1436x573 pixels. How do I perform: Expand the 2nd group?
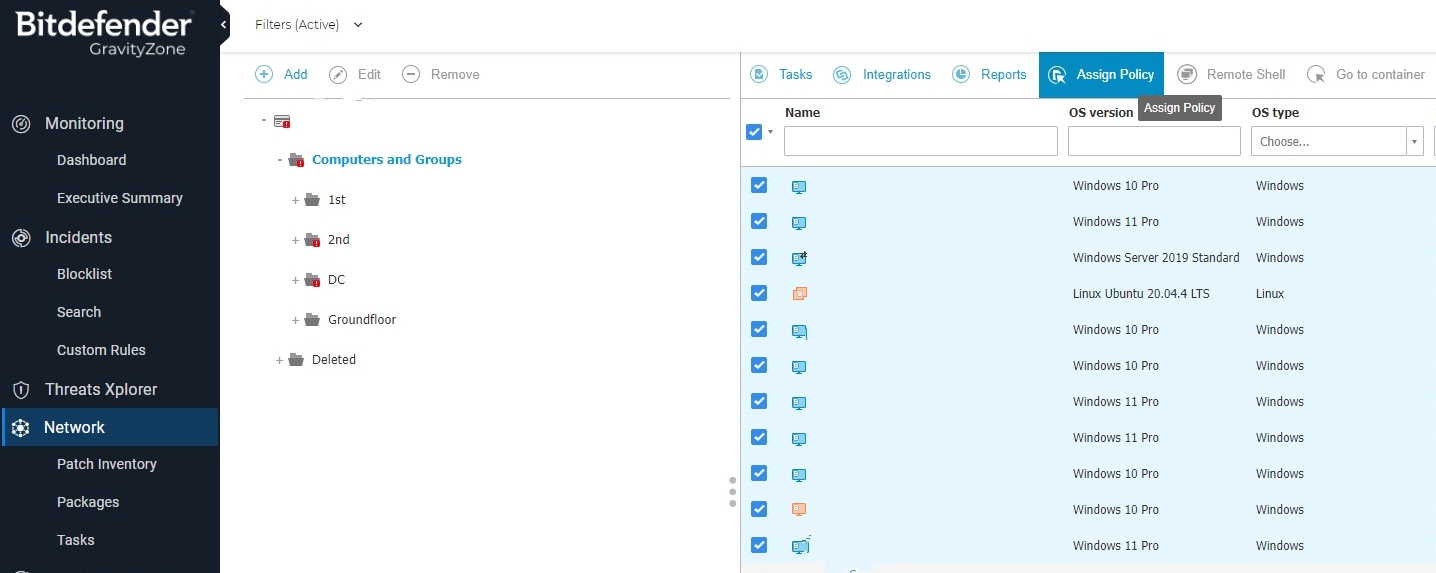click(x=296, y=240)
